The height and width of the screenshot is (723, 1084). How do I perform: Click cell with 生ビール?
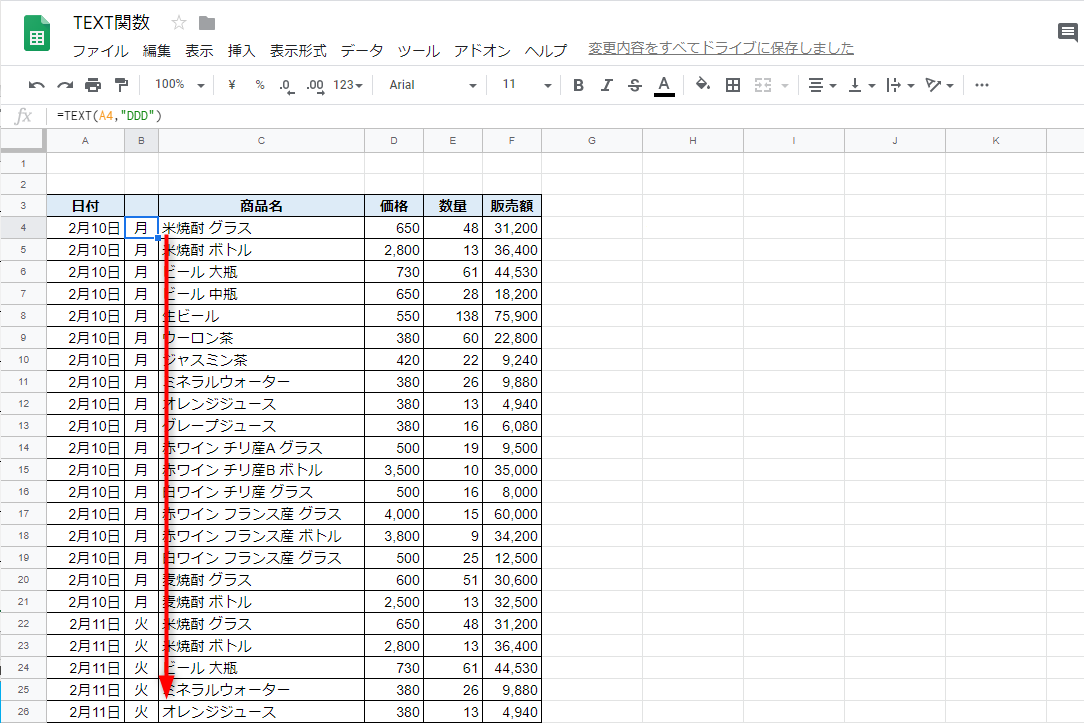(x=261, y=316)
